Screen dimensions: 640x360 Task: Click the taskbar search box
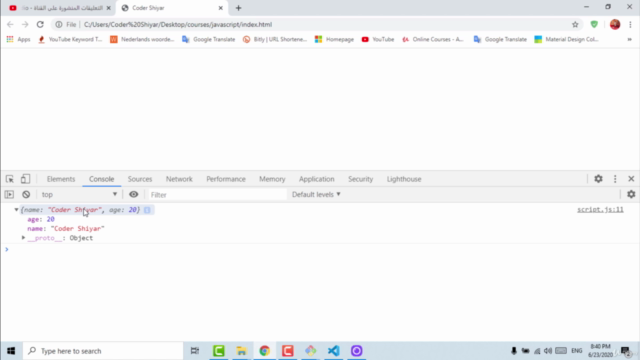coord(103,351)
